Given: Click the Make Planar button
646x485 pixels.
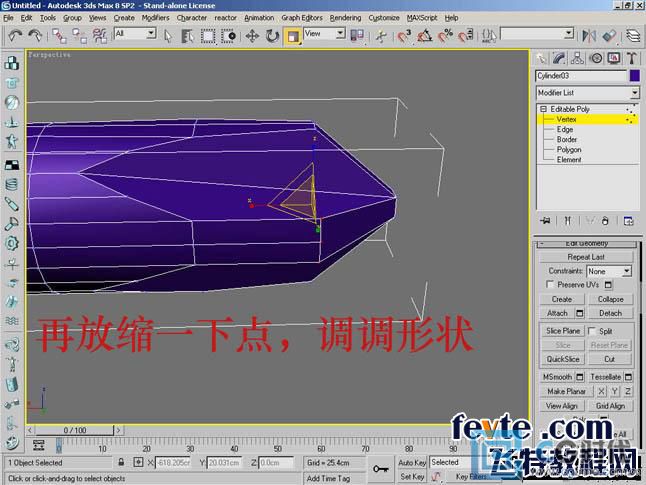Looking at the screenshot, I should [x=566, y=391].
